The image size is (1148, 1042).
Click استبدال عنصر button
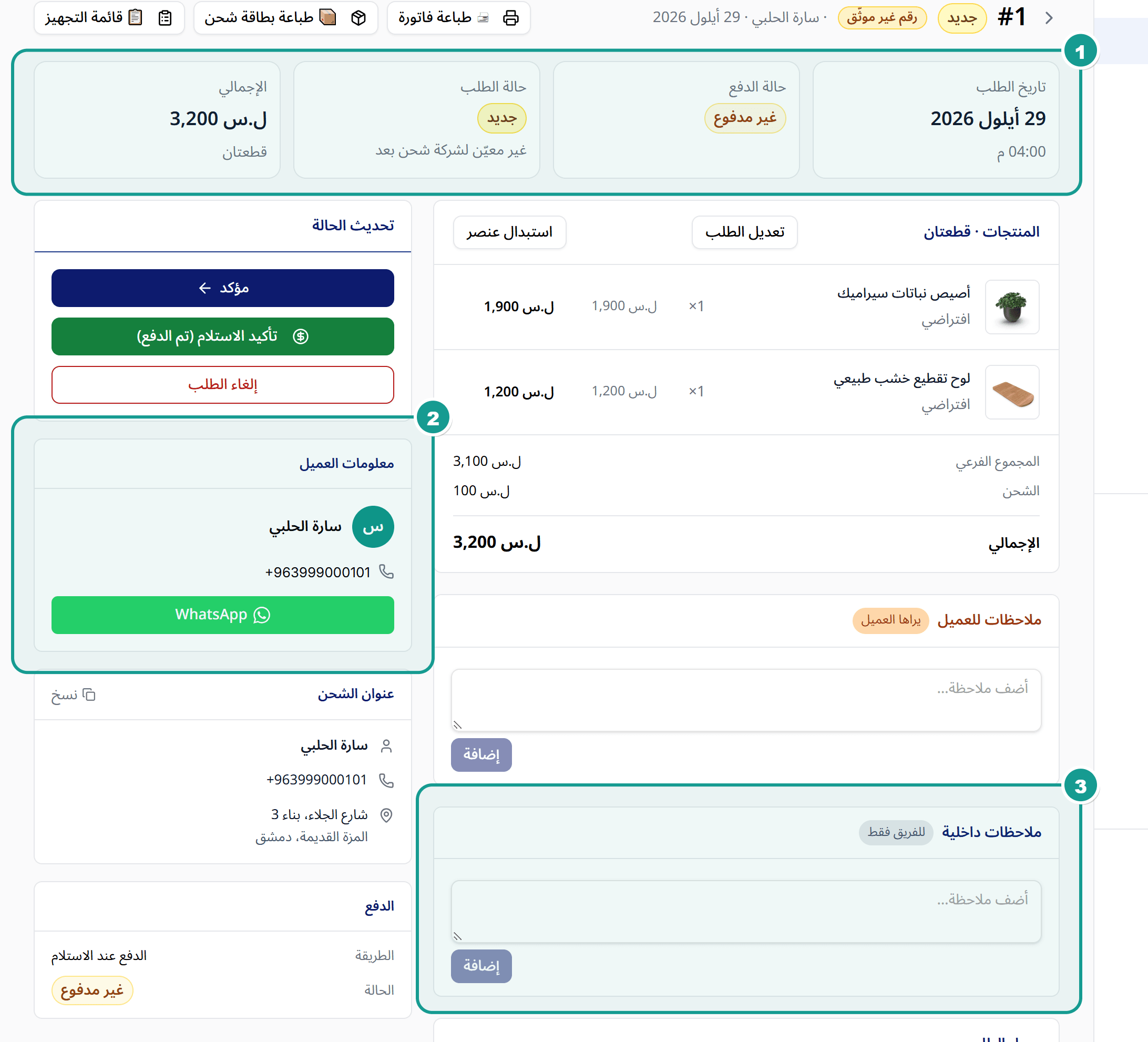pyautogui.click(x=510, y=232)
